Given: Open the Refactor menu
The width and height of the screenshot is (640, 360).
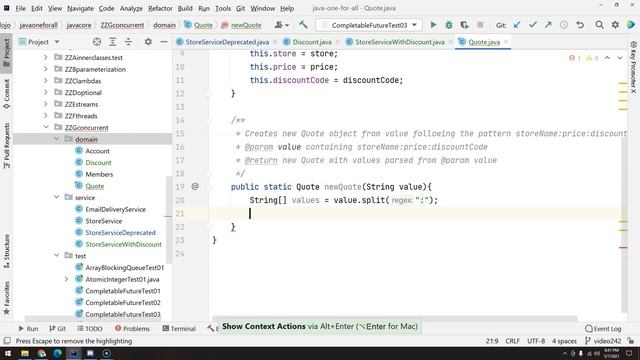Looking at the screenshot, I should pyautogui.click(x=160, y=8).
